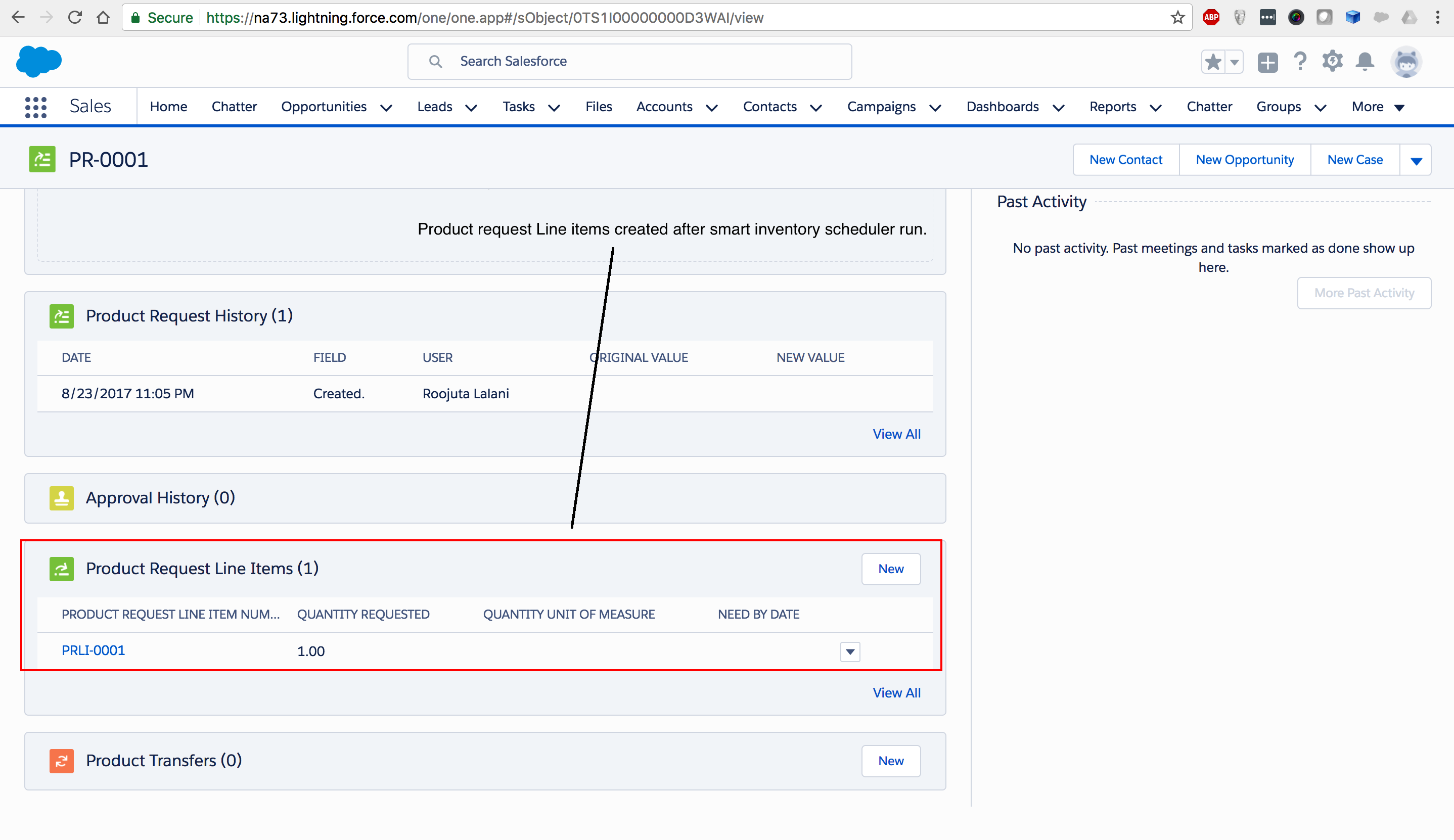Click the Favorites star icon
The image size is (1454, 840).
(1213, 62)
